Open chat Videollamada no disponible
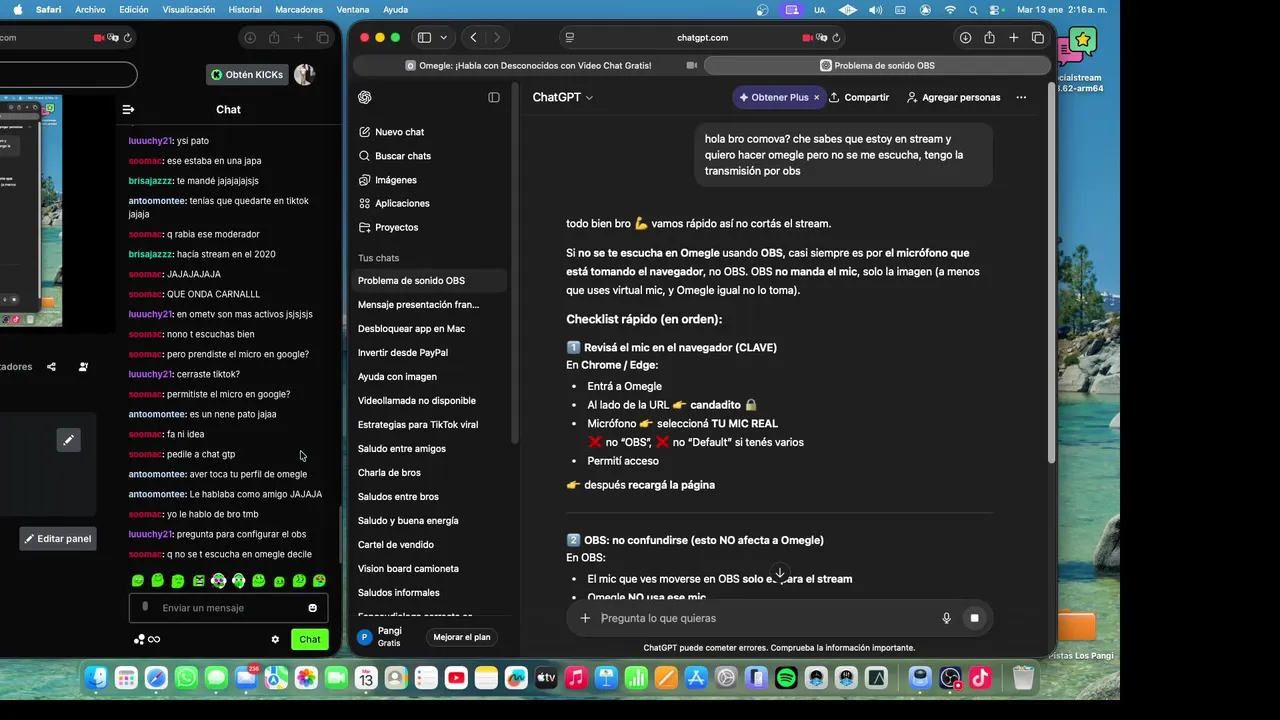The width and height of the screenshot is (1280, 720). pos(417,401)
